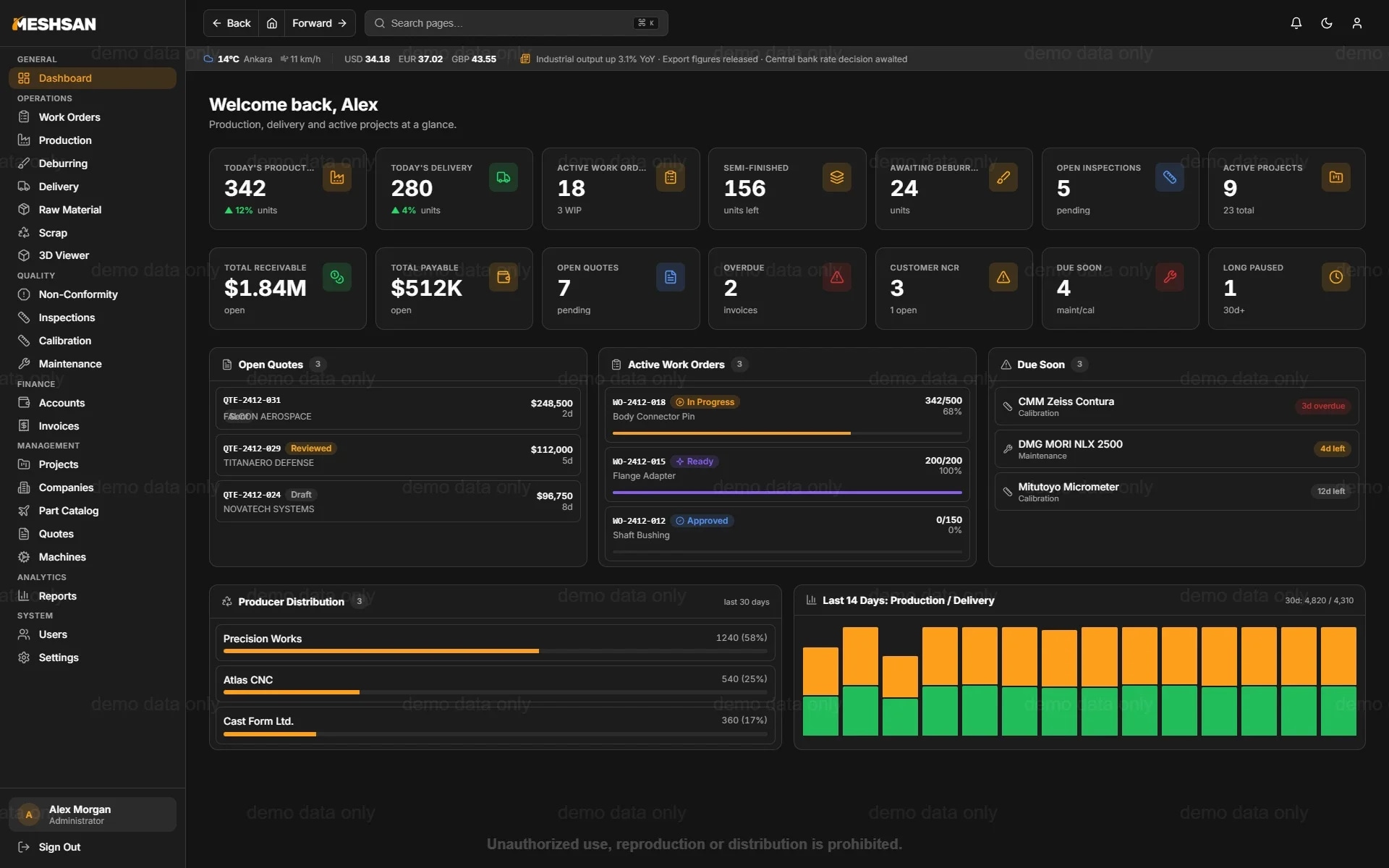1389x868 pixels.
Task: Click the Today's Production factory icon
Action: (337, 177)
